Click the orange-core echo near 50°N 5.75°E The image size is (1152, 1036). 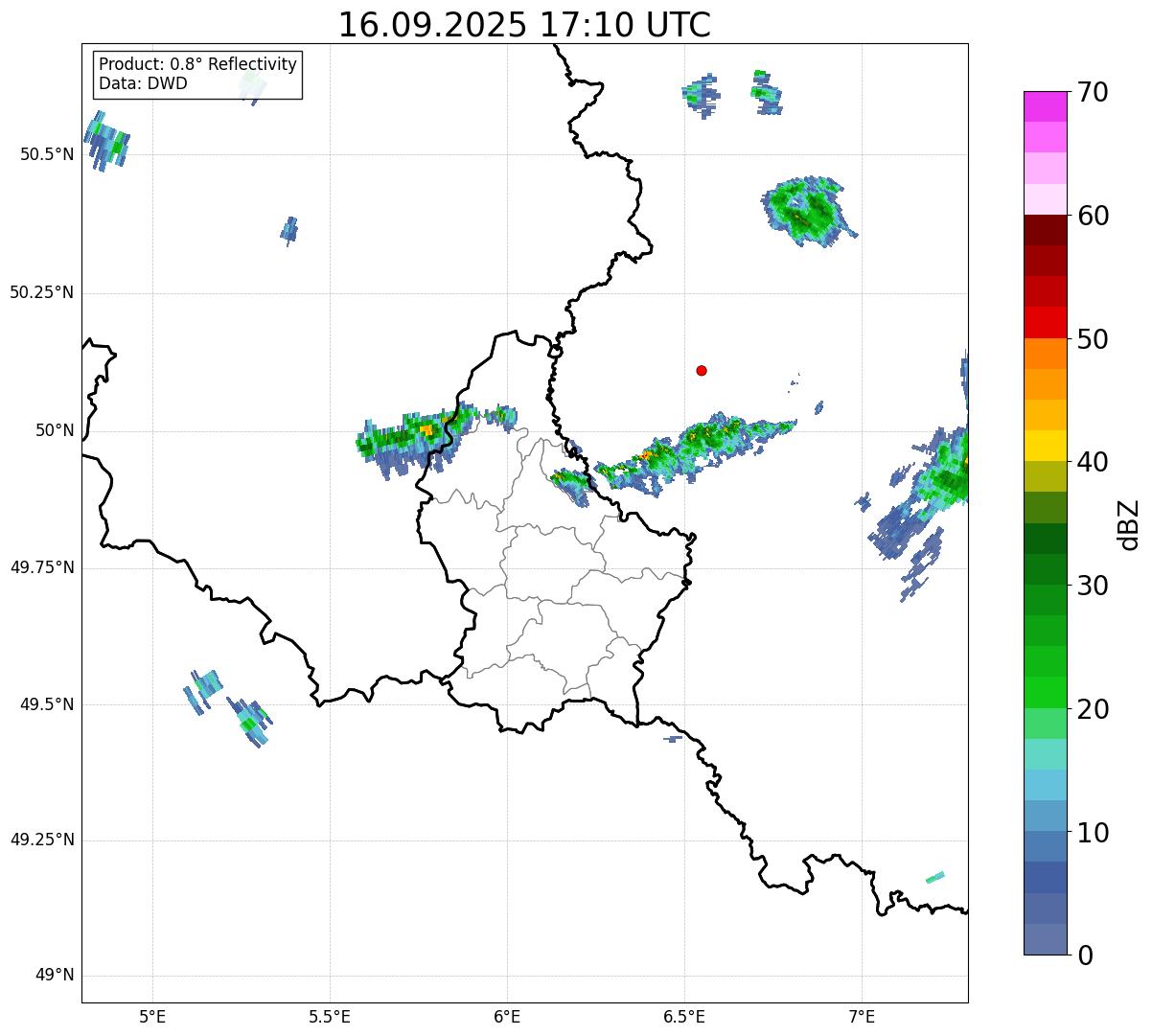tap(418, 439)
